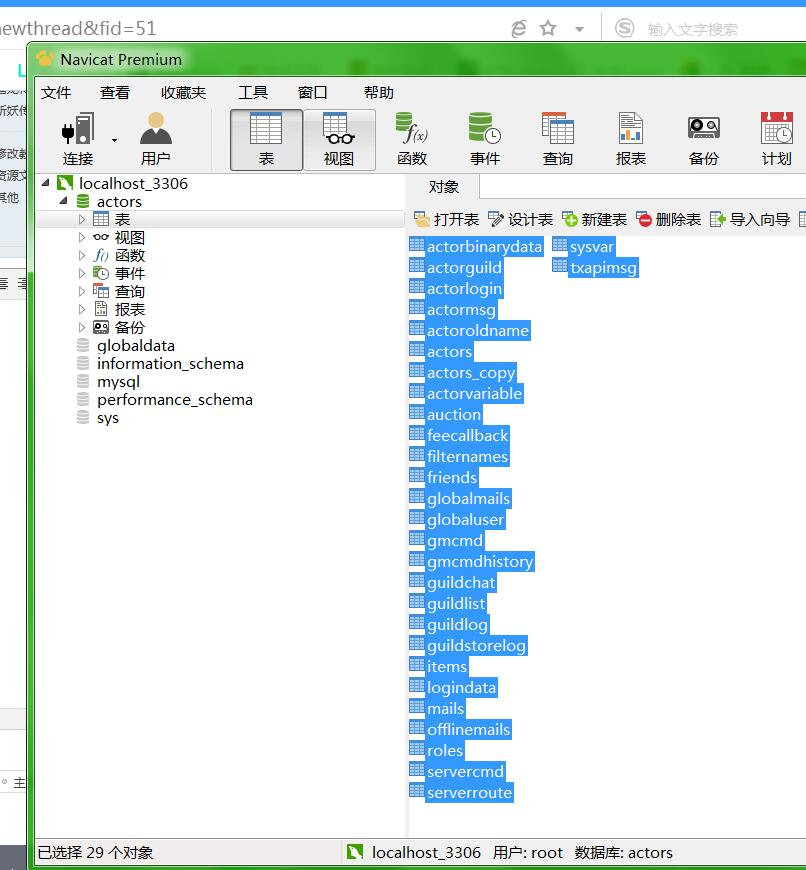Click the 查询 (Query) toolbar icon

557,138
